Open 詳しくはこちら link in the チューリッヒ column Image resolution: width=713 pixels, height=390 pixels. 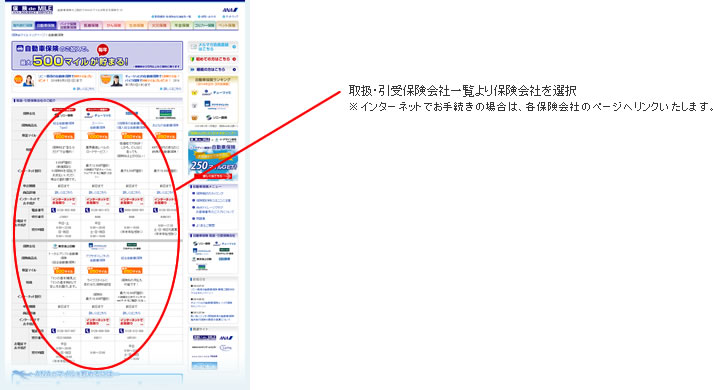(98, 193)
